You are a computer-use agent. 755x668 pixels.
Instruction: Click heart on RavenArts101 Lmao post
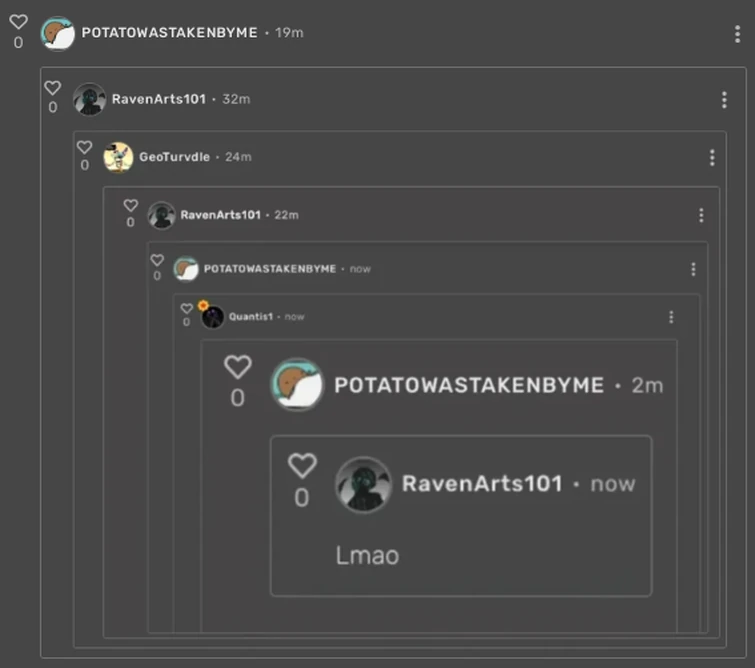coord(302,466)
